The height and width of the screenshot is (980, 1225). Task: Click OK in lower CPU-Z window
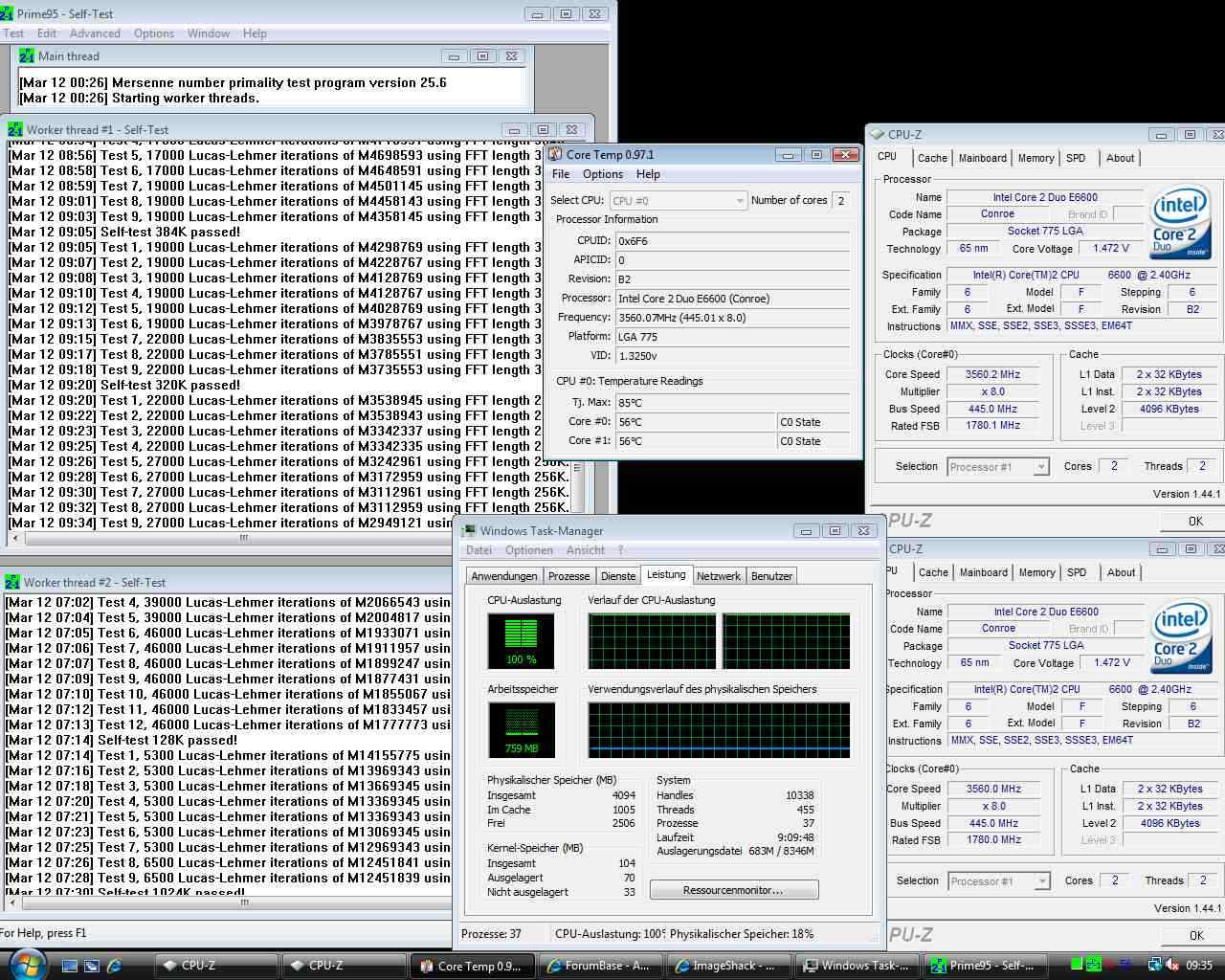pos(1195,936)
